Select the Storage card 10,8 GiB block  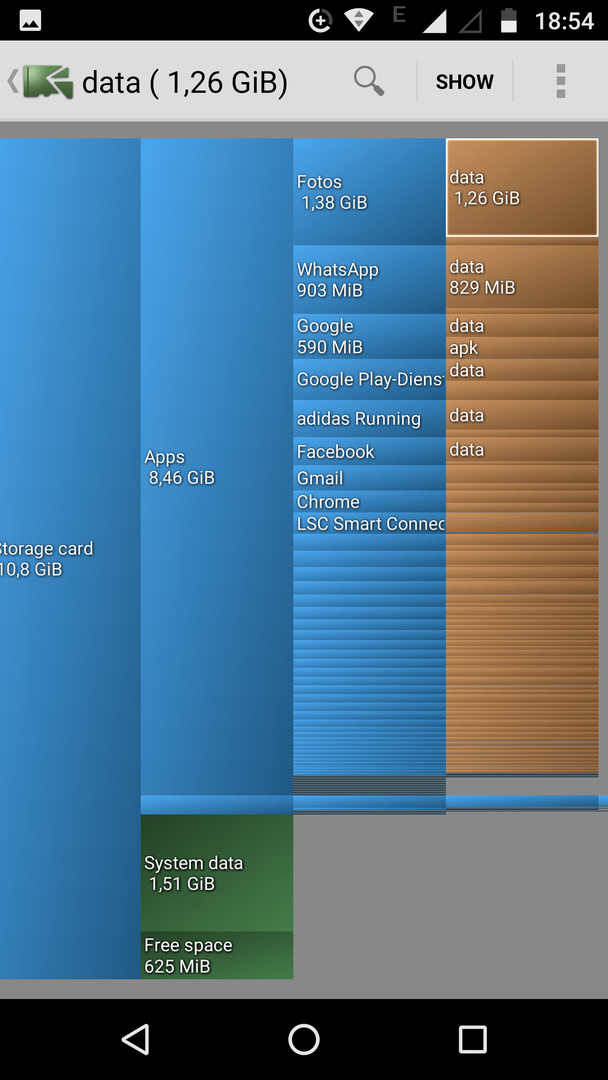tap(70, 559)
